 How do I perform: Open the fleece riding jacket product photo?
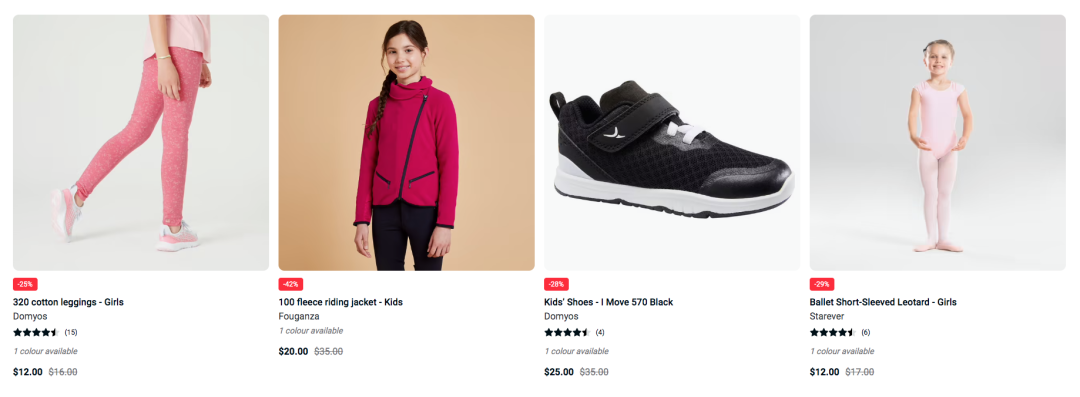[406, 143]
